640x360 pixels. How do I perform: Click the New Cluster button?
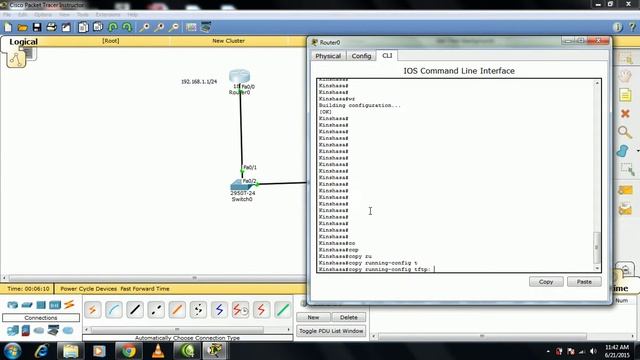[228, 41]
